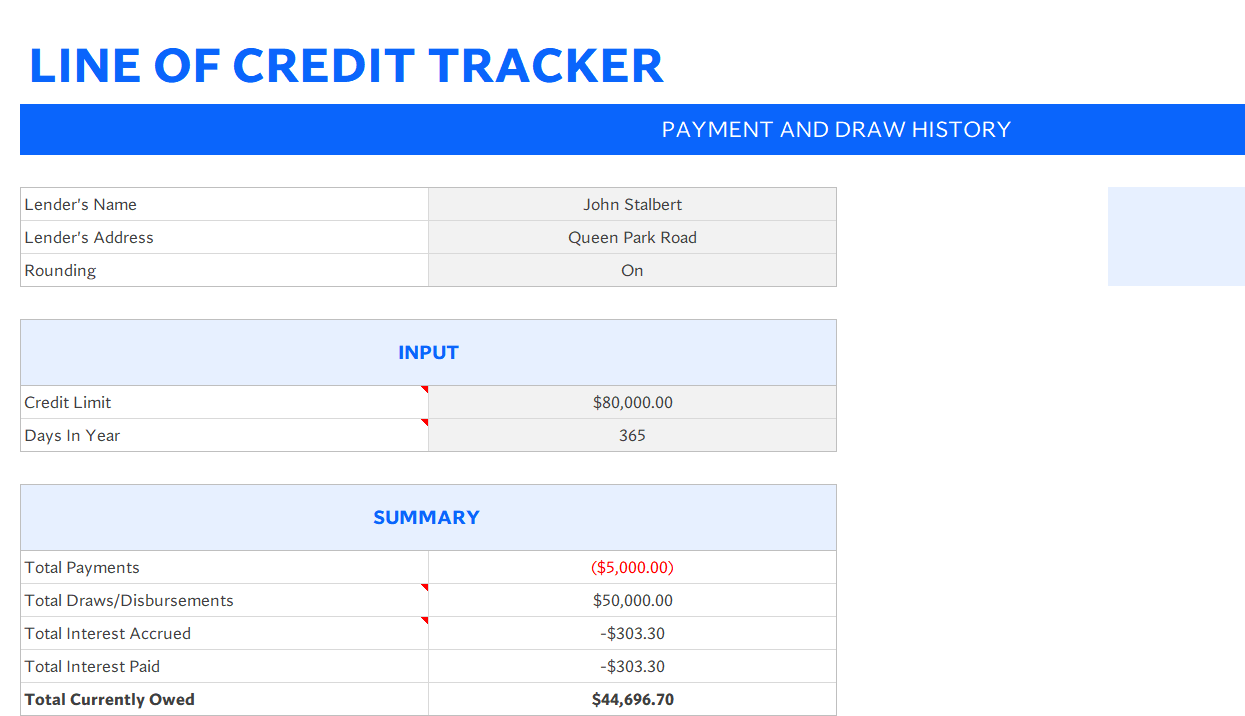Select the Credit Limit label cell
This screenshot has width=1245, height=716.
point(225,402)
